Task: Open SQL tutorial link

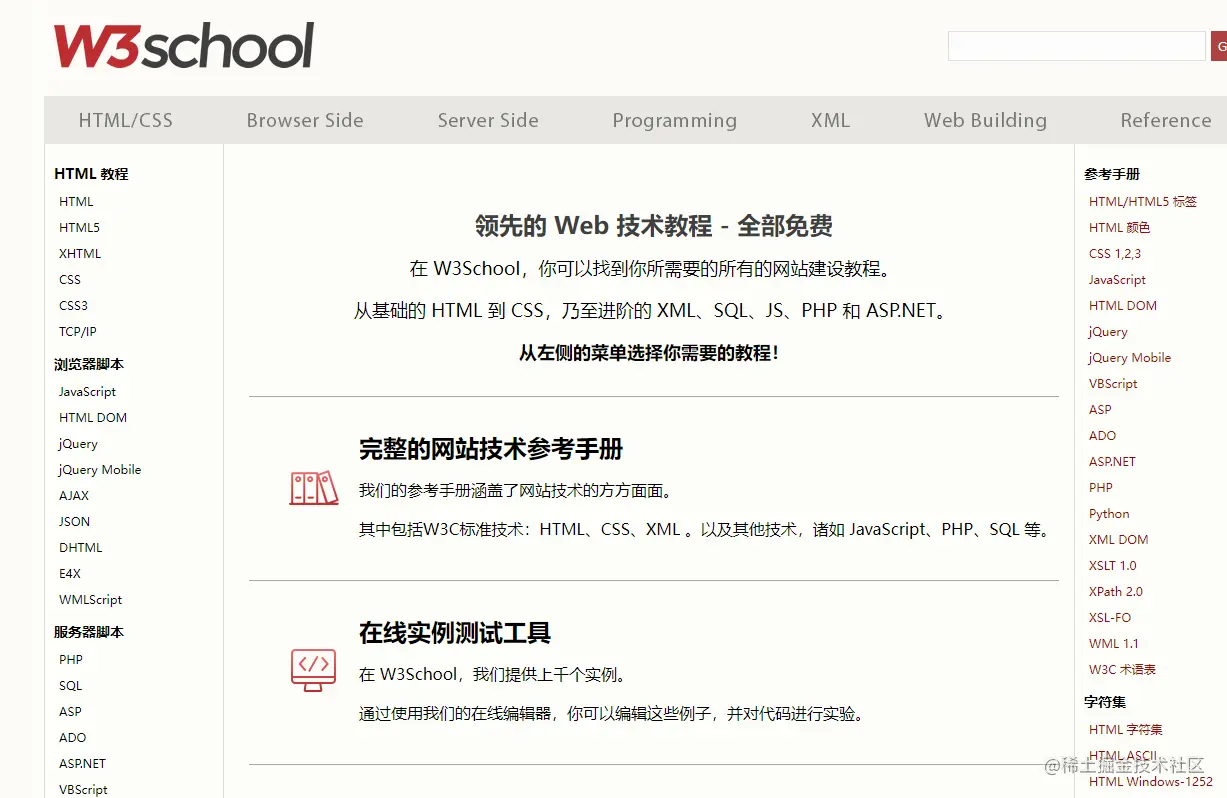Action: point(71,685)
